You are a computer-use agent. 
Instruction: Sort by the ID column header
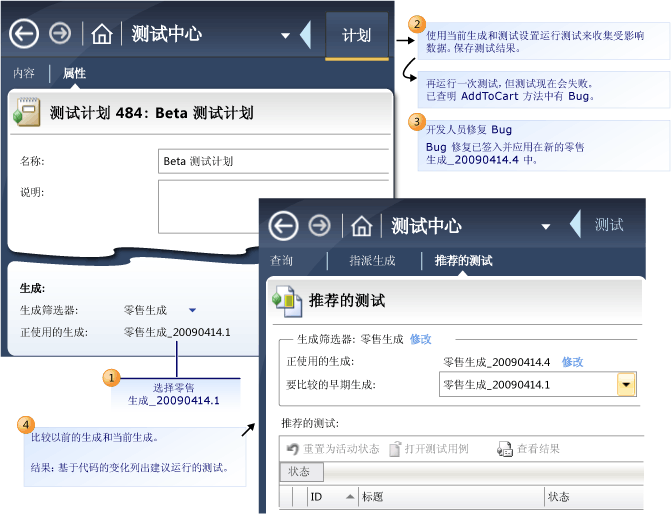(x=333, y=497)
